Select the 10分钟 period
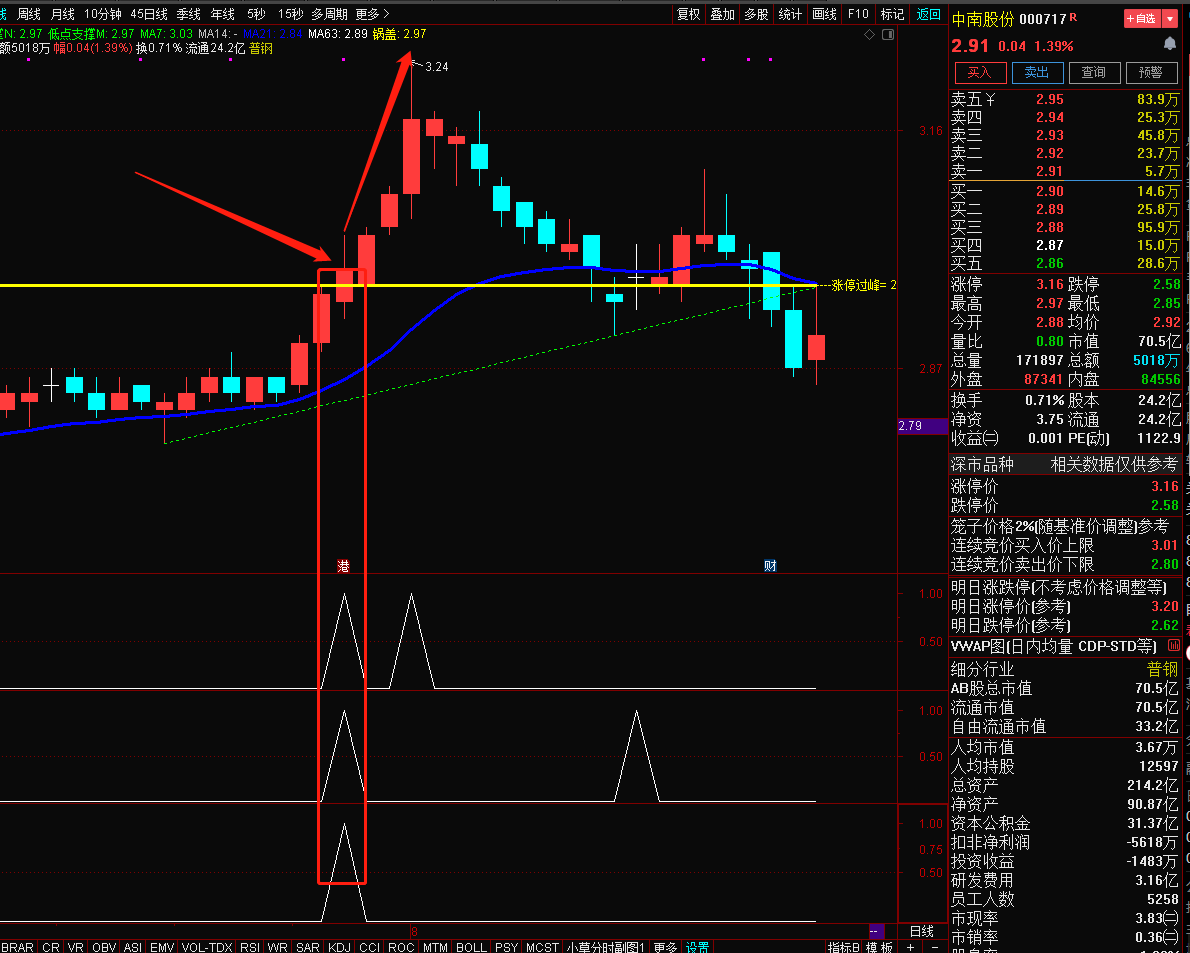Viewport: 1190px width, 953px height. click(x=102, y=14)
